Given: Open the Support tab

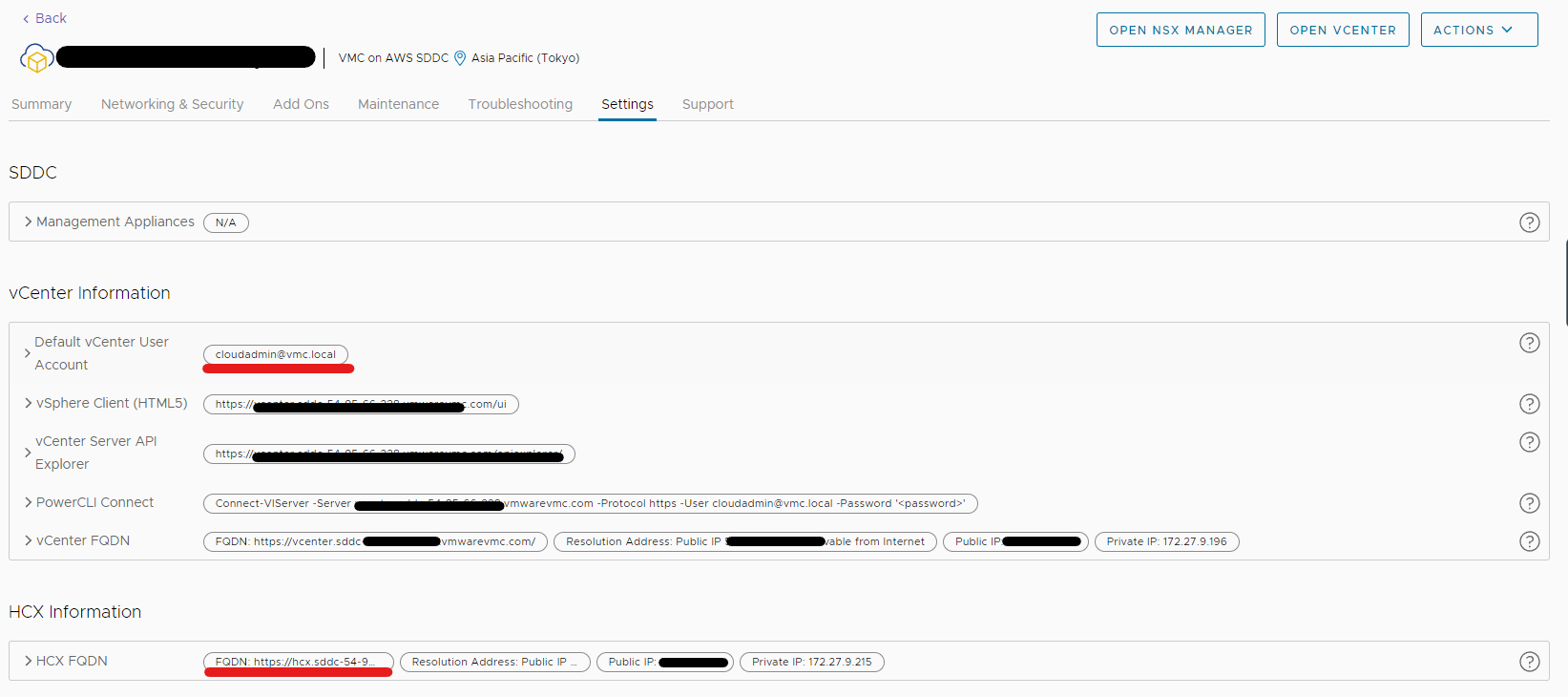Looking at the screenshot, I should (x=707, y=104).
